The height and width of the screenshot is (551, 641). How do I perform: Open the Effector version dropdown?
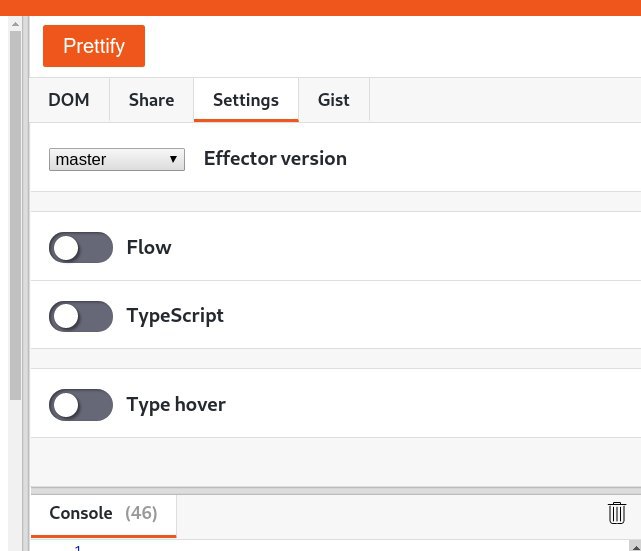point(117,159)
